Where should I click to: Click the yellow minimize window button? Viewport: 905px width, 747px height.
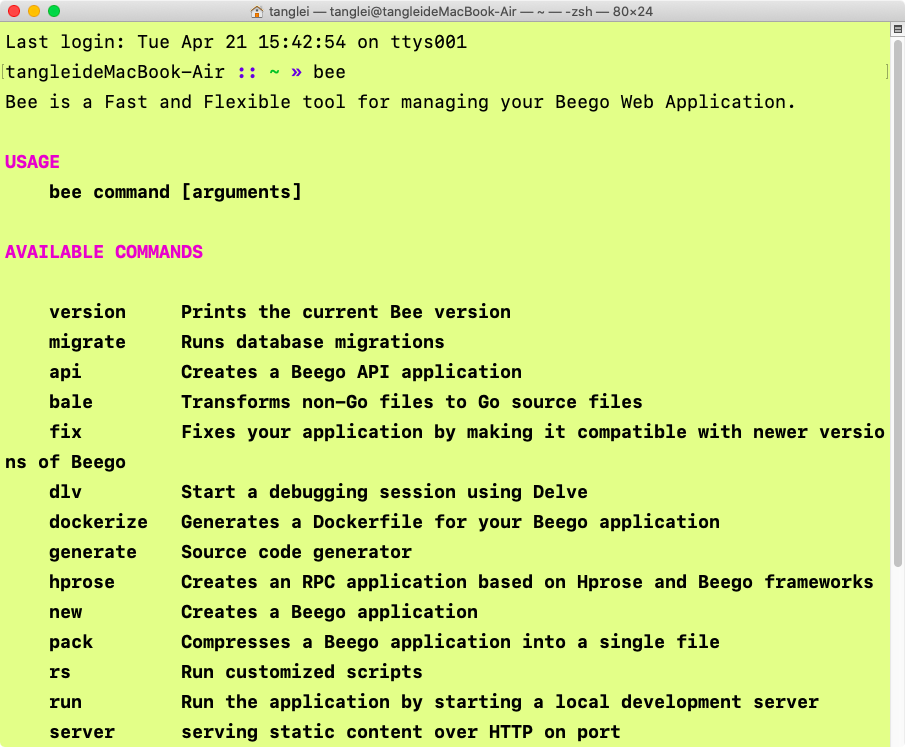pyautogui.click(x=34, y=11)
